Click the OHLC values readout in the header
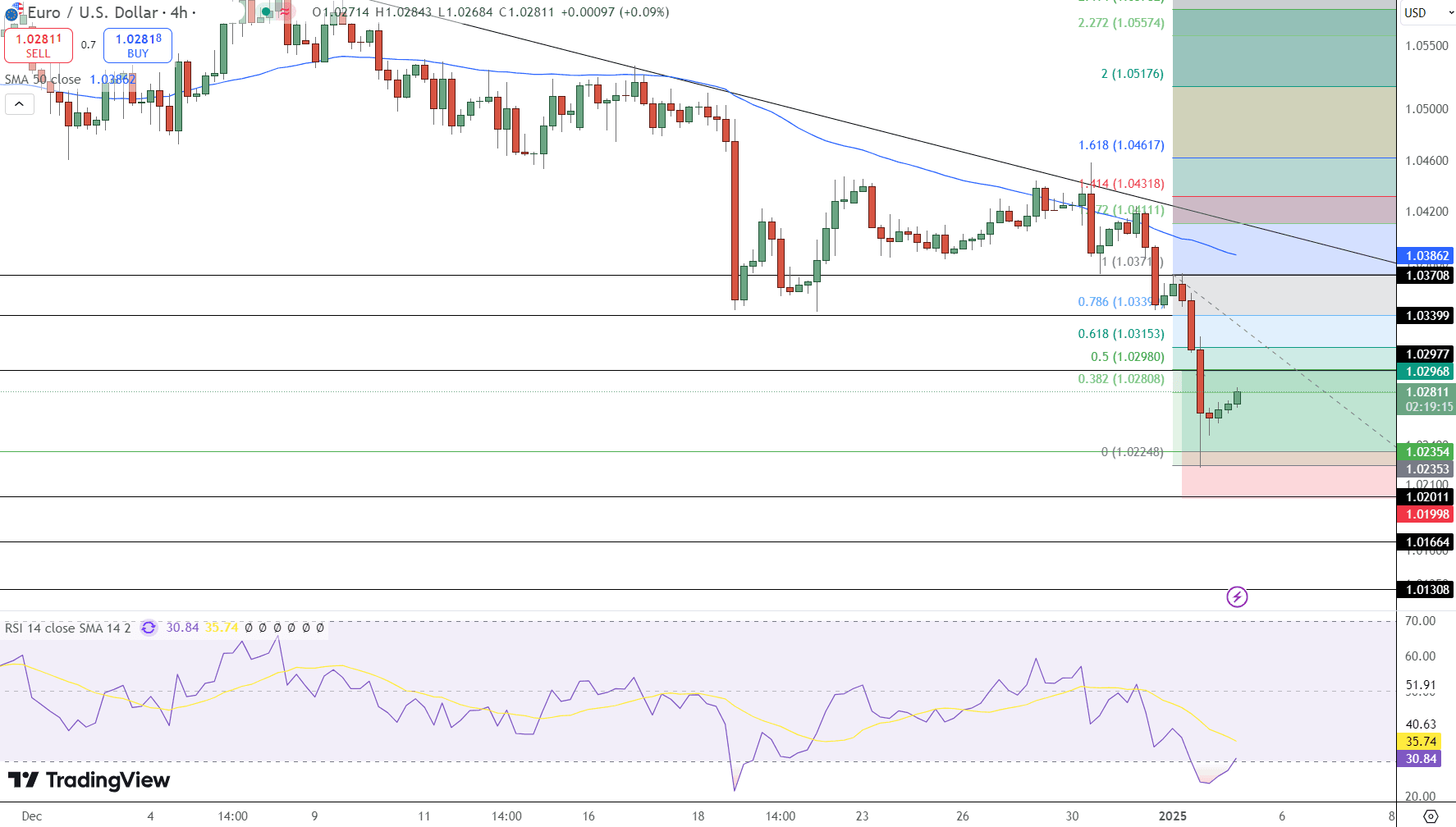The width and height of the screenshot is (1456, 827). tap(490, 12)
